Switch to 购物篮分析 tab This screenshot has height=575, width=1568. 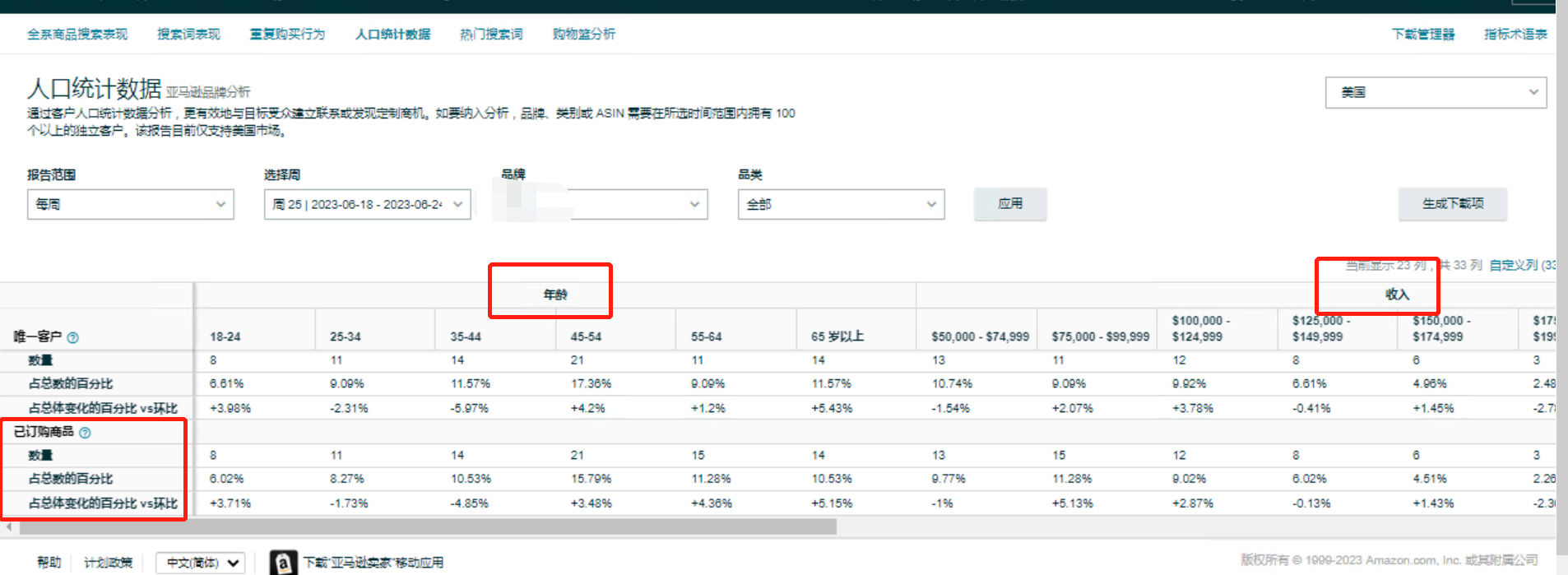584,35
